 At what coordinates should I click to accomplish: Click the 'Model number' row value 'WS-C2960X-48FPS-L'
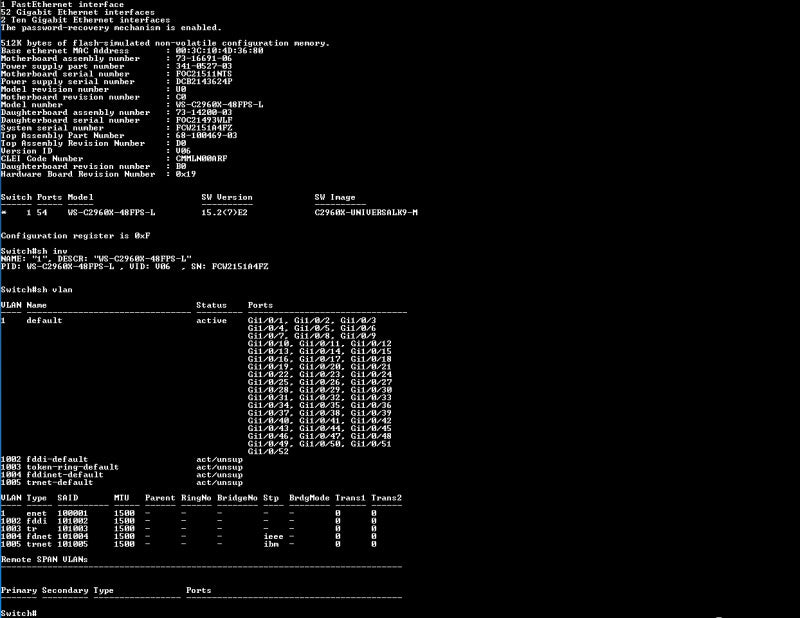pos(219,104)
